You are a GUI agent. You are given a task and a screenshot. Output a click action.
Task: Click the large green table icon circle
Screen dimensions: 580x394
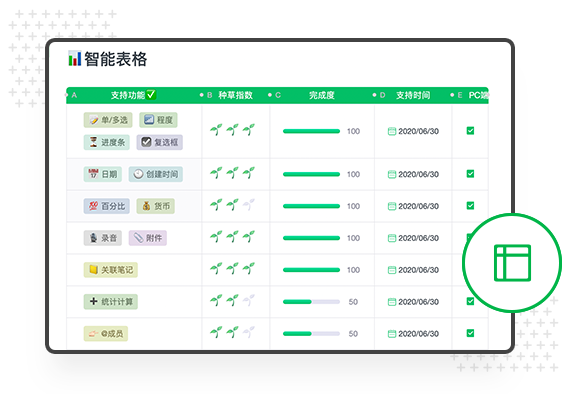click(x=512, y=263)
